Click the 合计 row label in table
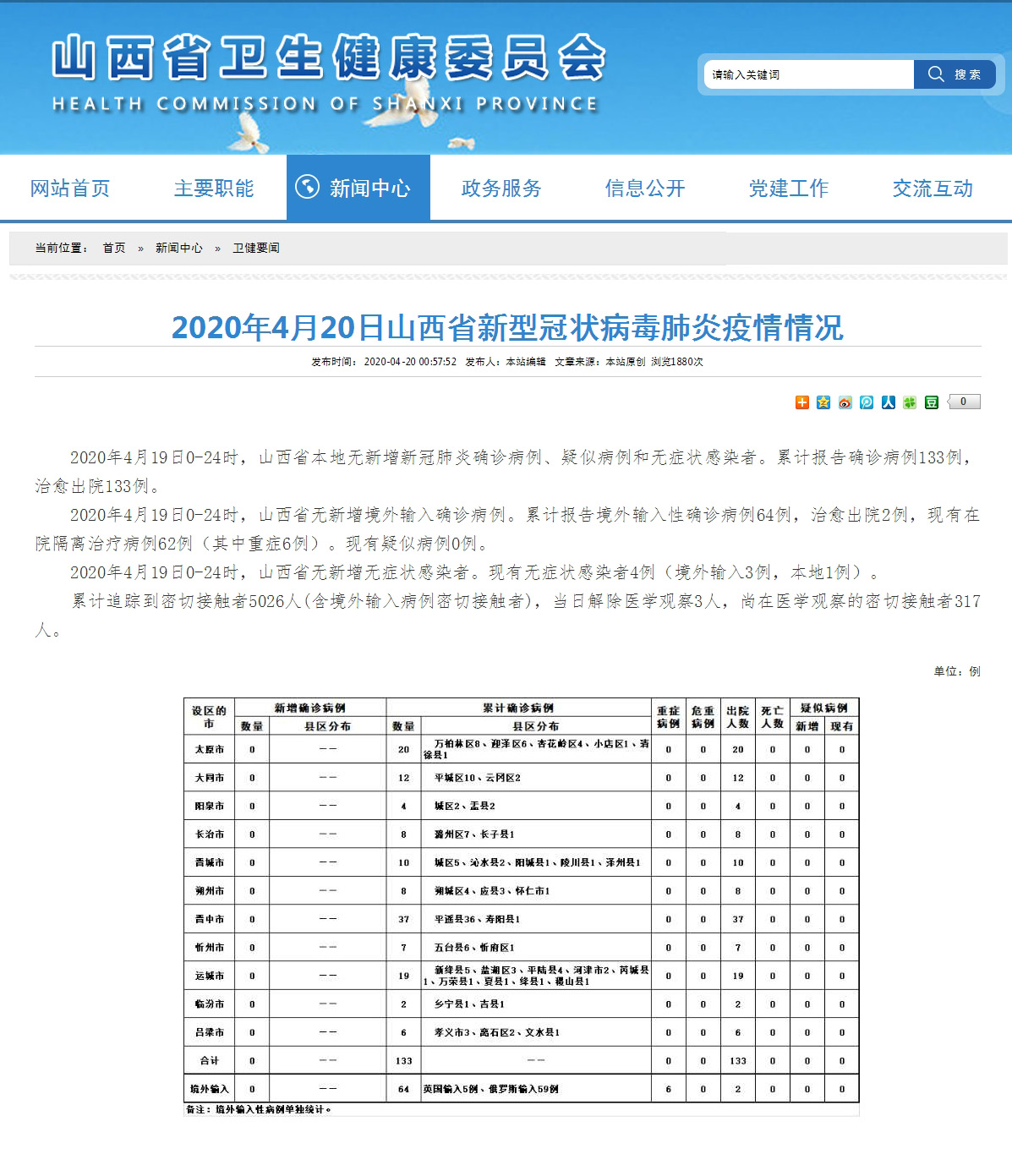Image resolution: width=1012 pixels, height=1176 pixels. click(x=209, y=1061)
